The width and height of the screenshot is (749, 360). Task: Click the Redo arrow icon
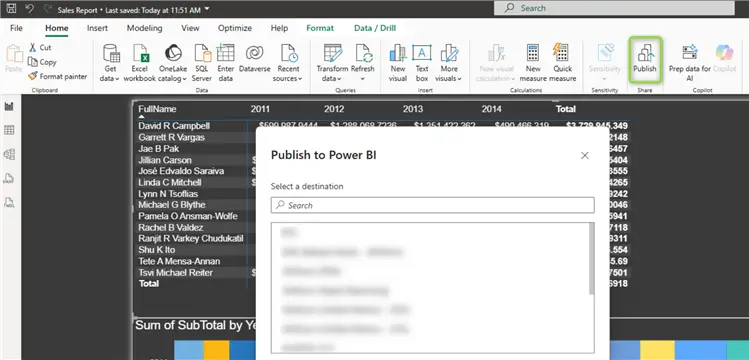tap(47, 9)
